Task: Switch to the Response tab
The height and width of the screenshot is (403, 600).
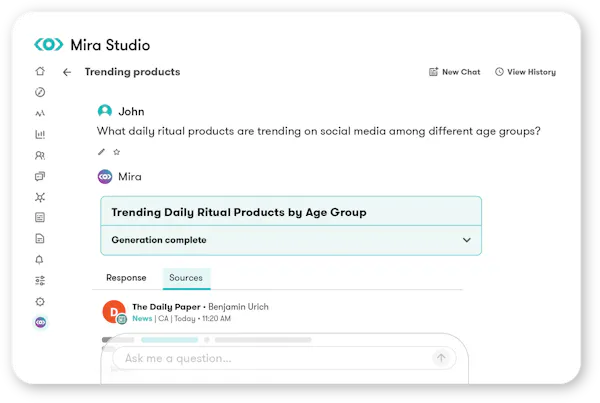Action: coord(126,278)
